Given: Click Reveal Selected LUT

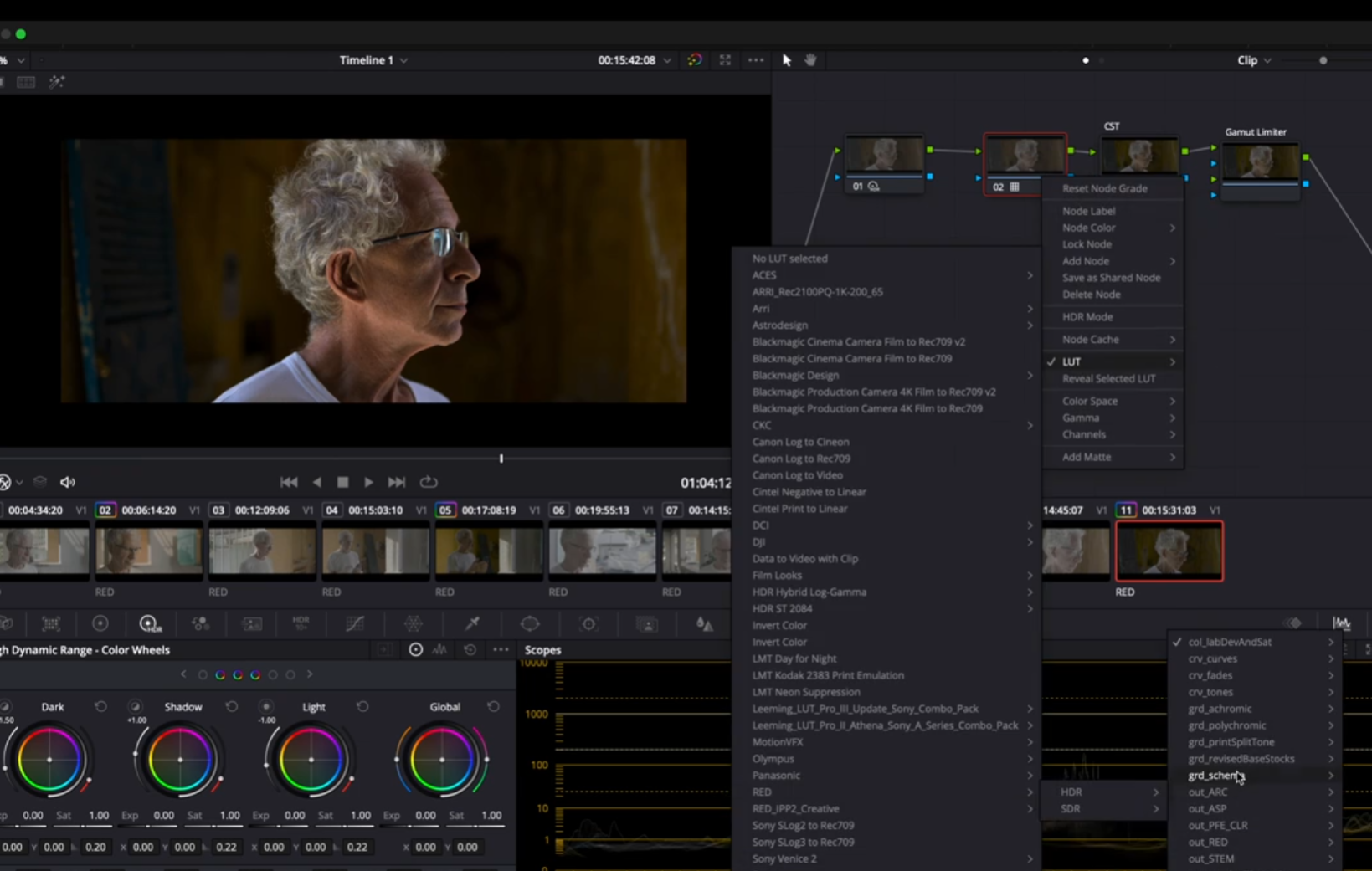Looking at the screenshot, I should coord(1108,379).
